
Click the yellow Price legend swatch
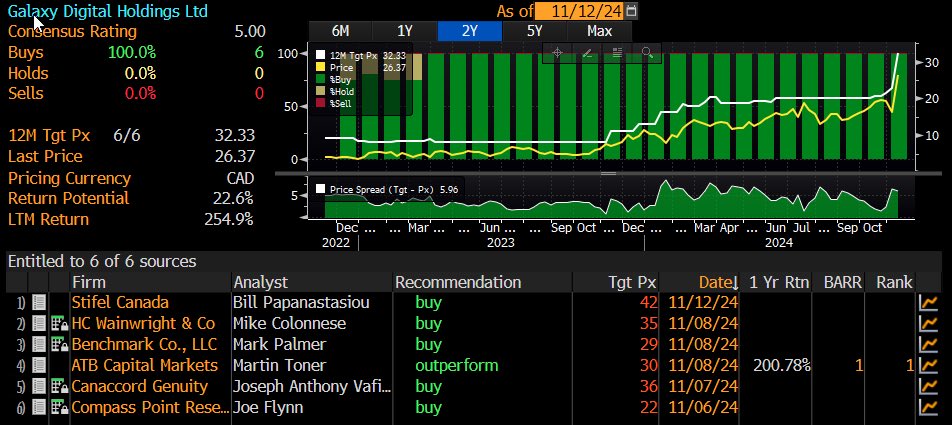(321, 68)
